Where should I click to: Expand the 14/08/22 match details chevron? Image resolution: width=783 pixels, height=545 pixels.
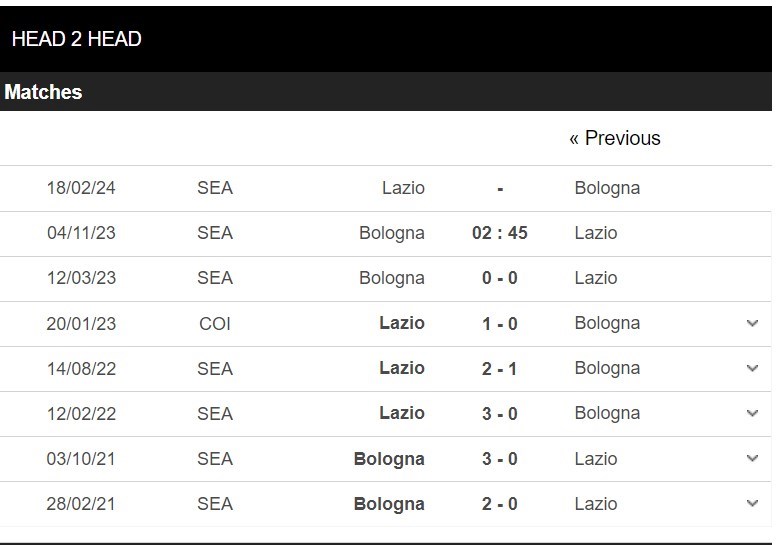tap(752, 368)
